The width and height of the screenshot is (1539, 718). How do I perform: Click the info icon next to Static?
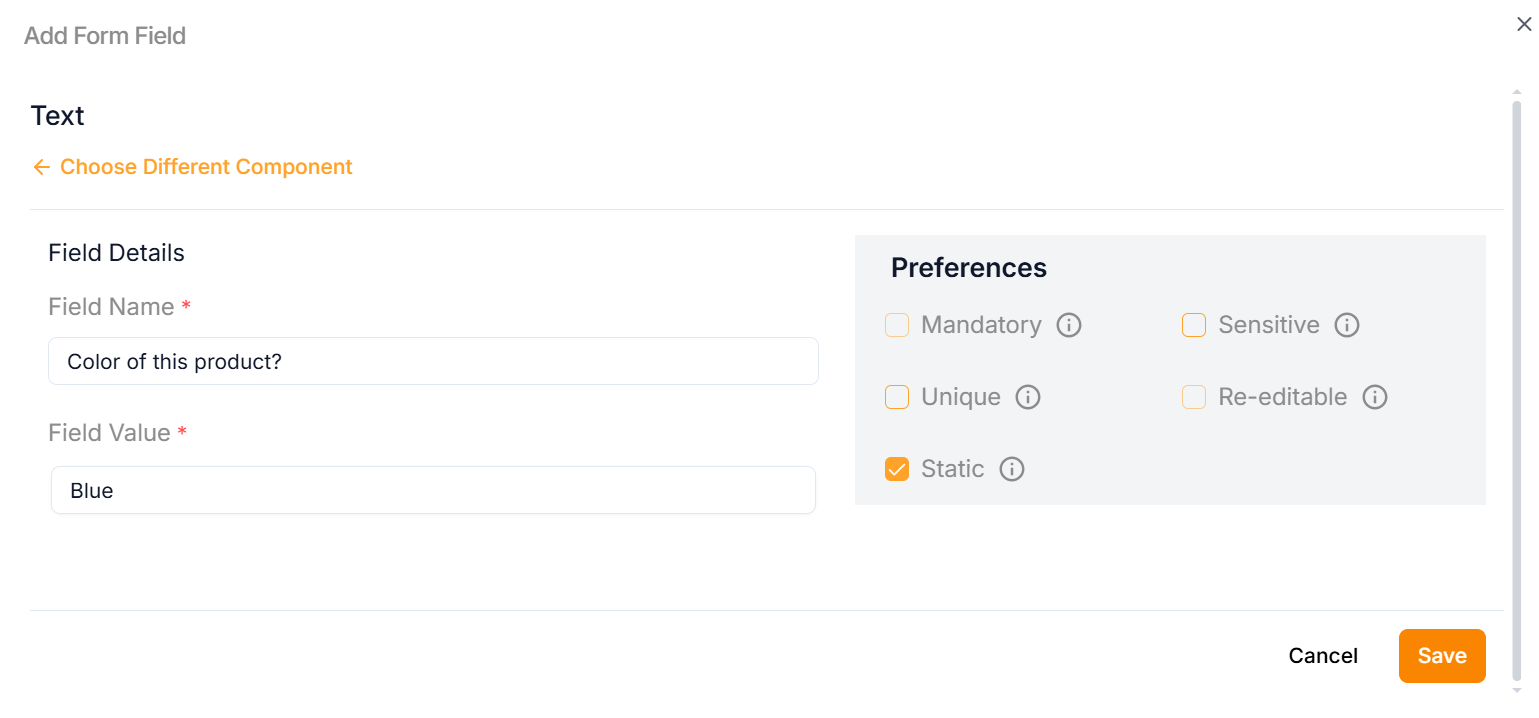point(1012,469)
